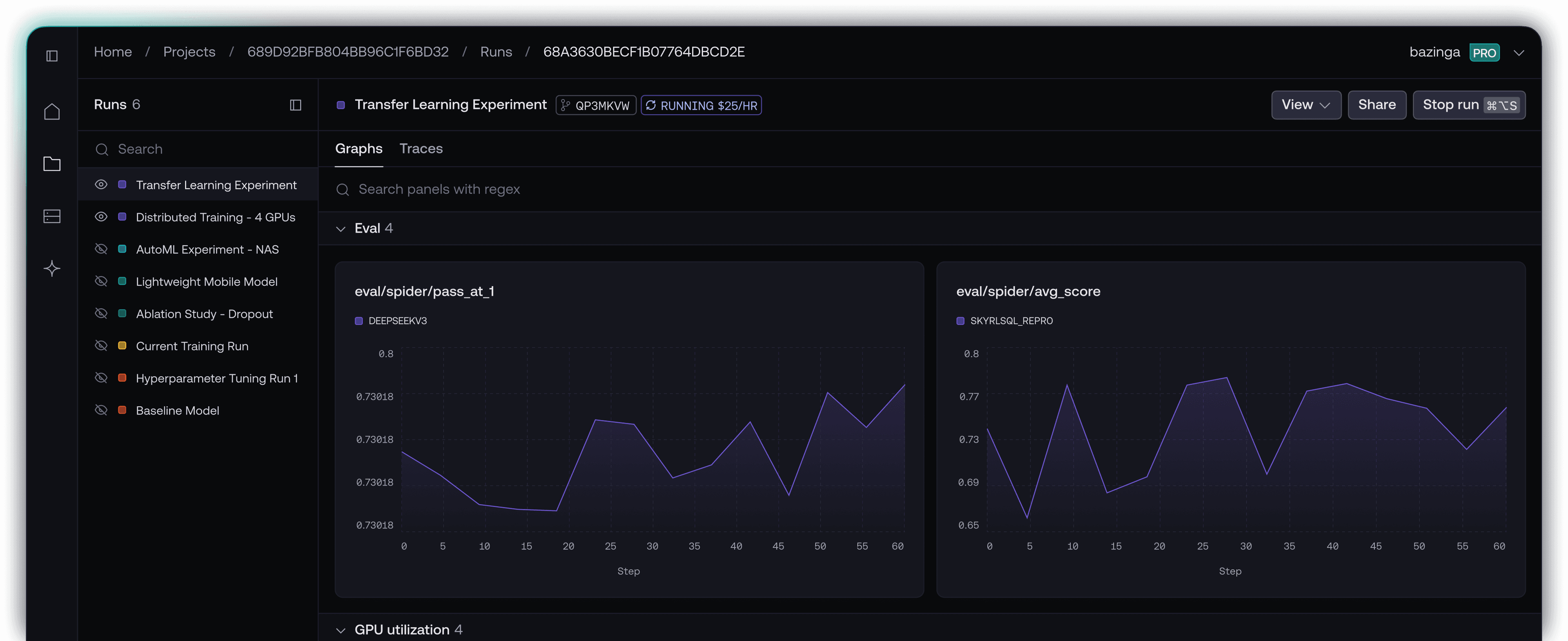Hide the Distributed Training - 4 GPUs run
The width and height of the screenshot is (1568, 641).
click(x=101, y=217)
